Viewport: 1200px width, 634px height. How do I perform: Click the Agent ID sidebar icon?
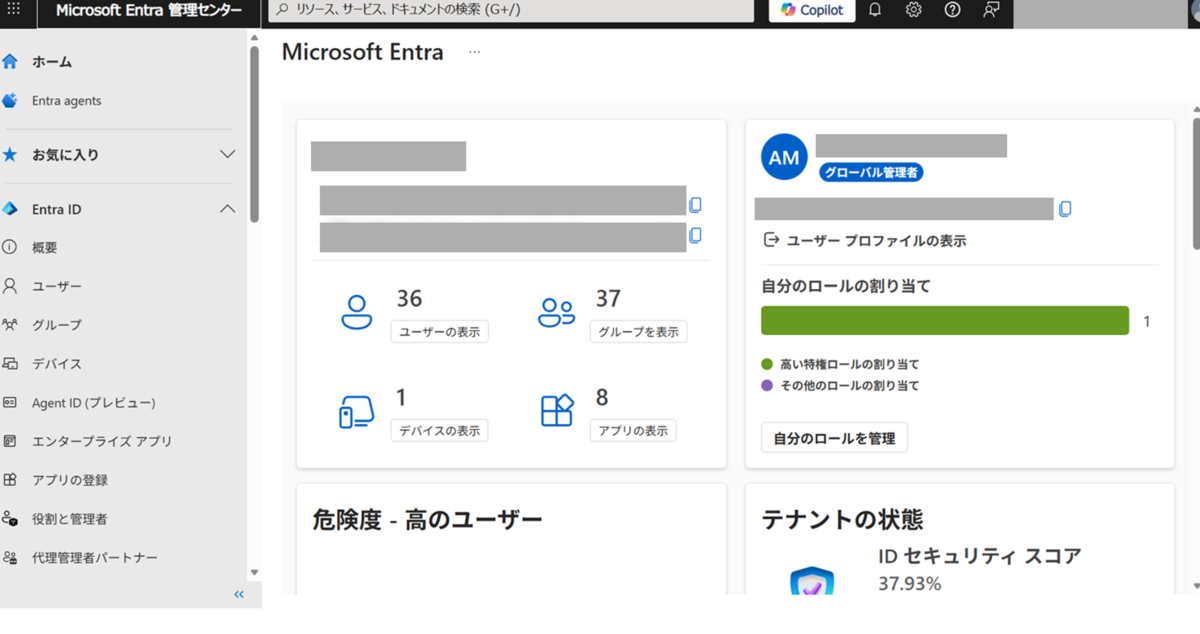(x=10, y=403)
